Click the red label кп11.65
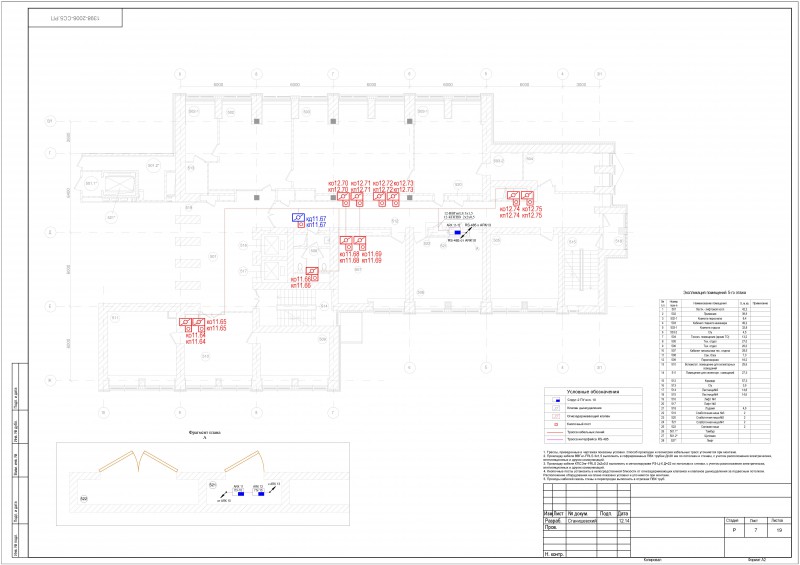This screenshot has width=800, height=565. tap(216, 328)
